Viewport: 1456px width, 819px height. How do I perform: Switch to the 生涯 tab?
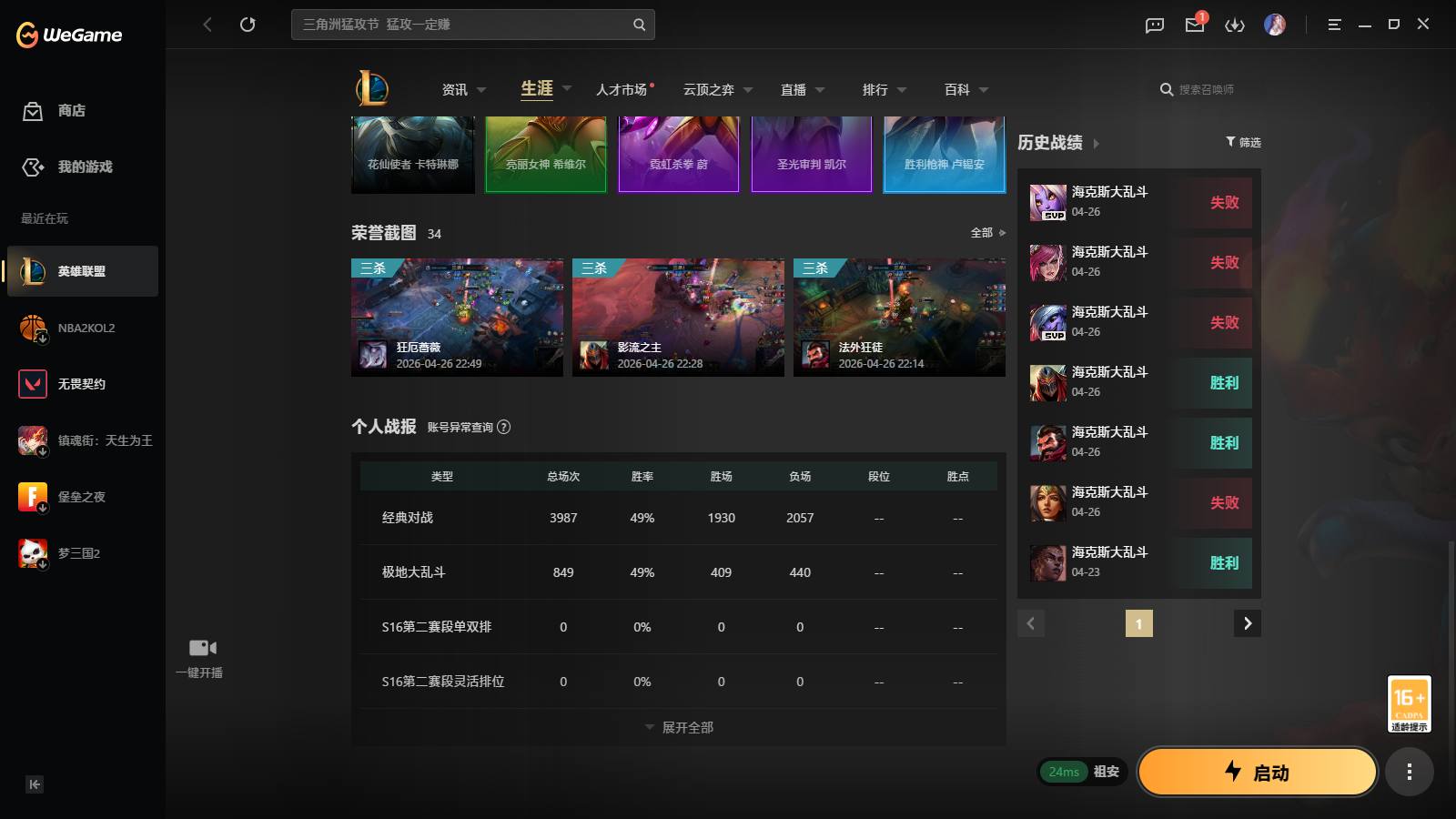click(x=537, y=89)
